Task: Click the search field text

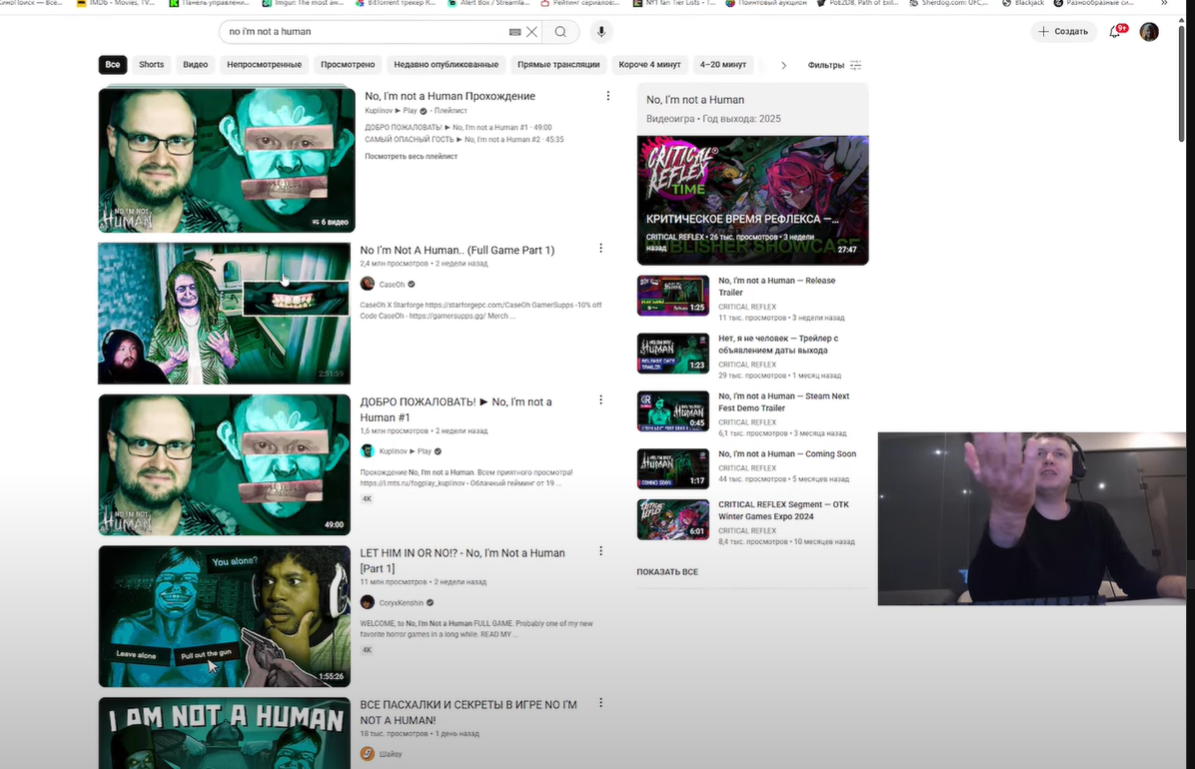Action: click(x=270, y=32)
